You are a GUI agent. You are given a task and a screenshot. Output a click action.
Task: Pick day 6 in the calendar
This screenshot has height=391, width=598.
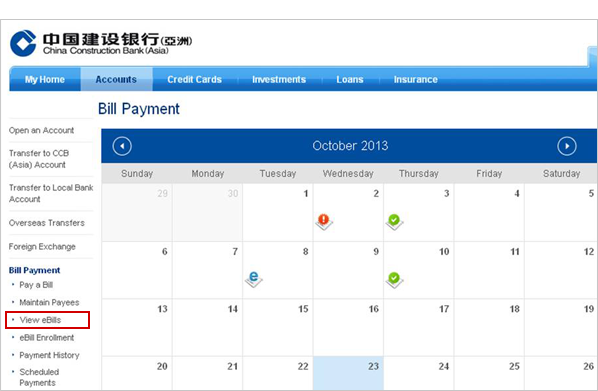point(137,270)
